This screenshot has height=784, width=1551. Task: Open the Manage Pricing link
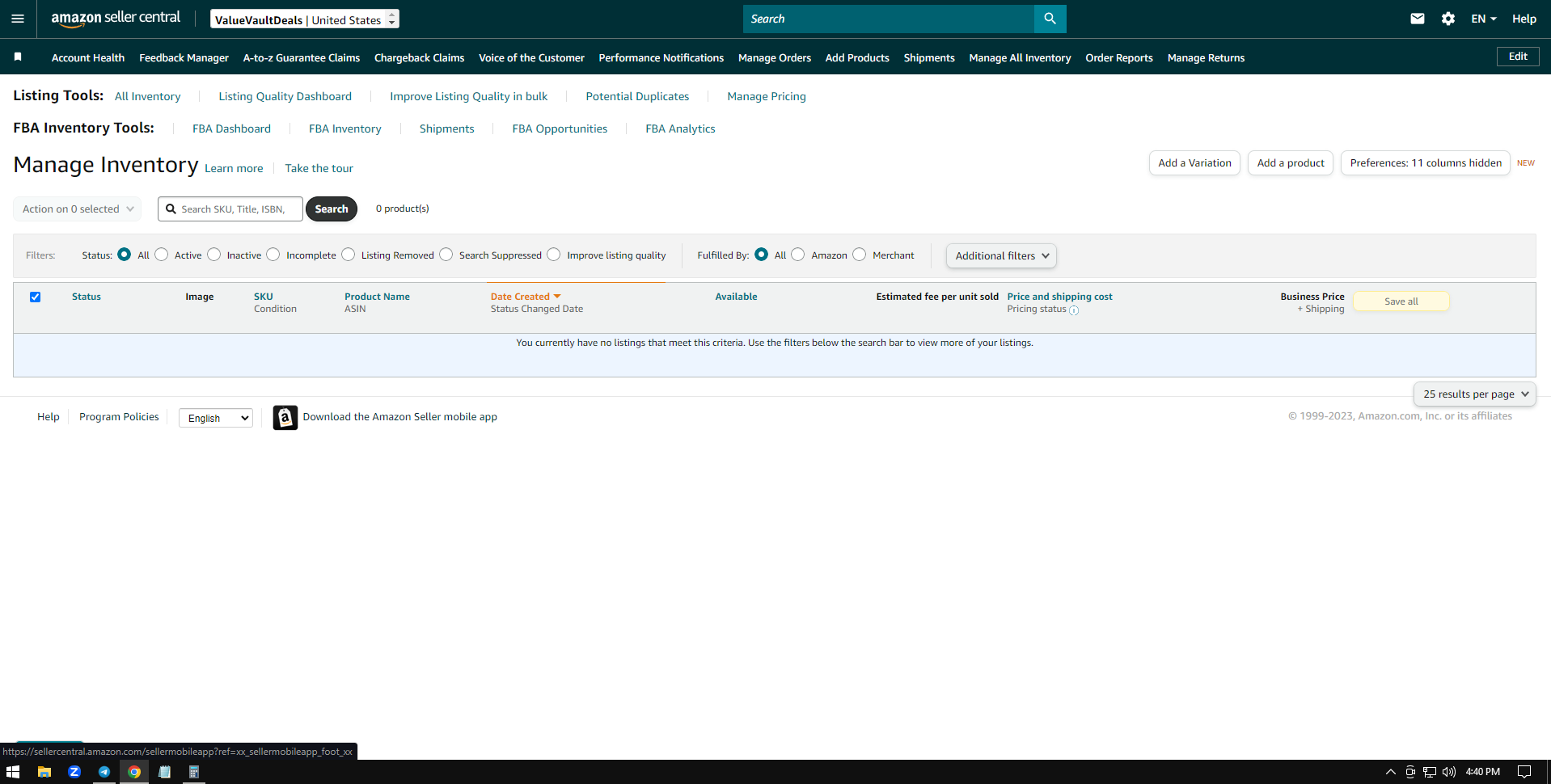(x=767, y=96)
